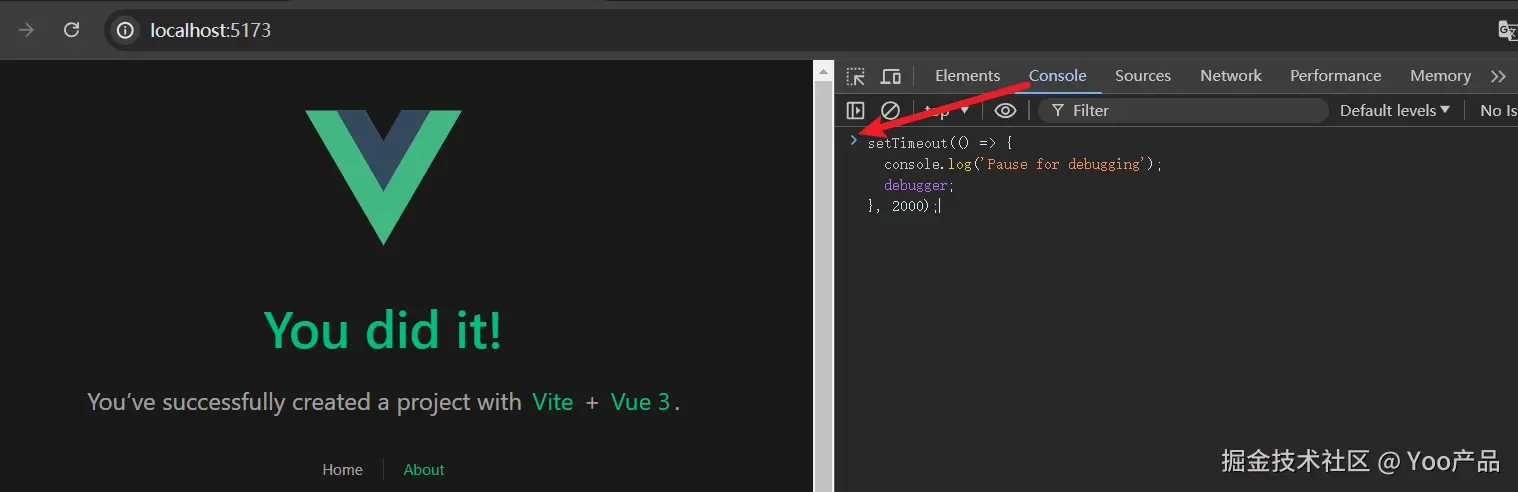
Task: Switch to the Performance tab
Action: coord(1335,76)
